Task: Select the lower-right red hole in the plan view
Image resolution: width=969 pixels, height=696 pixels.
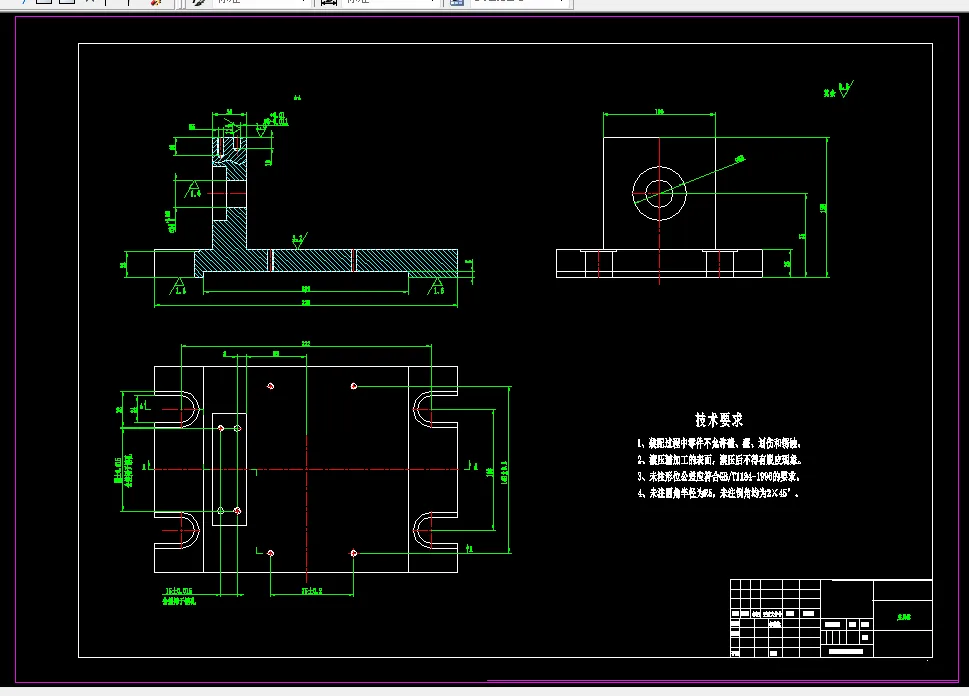Action: (x=353, y=553)
